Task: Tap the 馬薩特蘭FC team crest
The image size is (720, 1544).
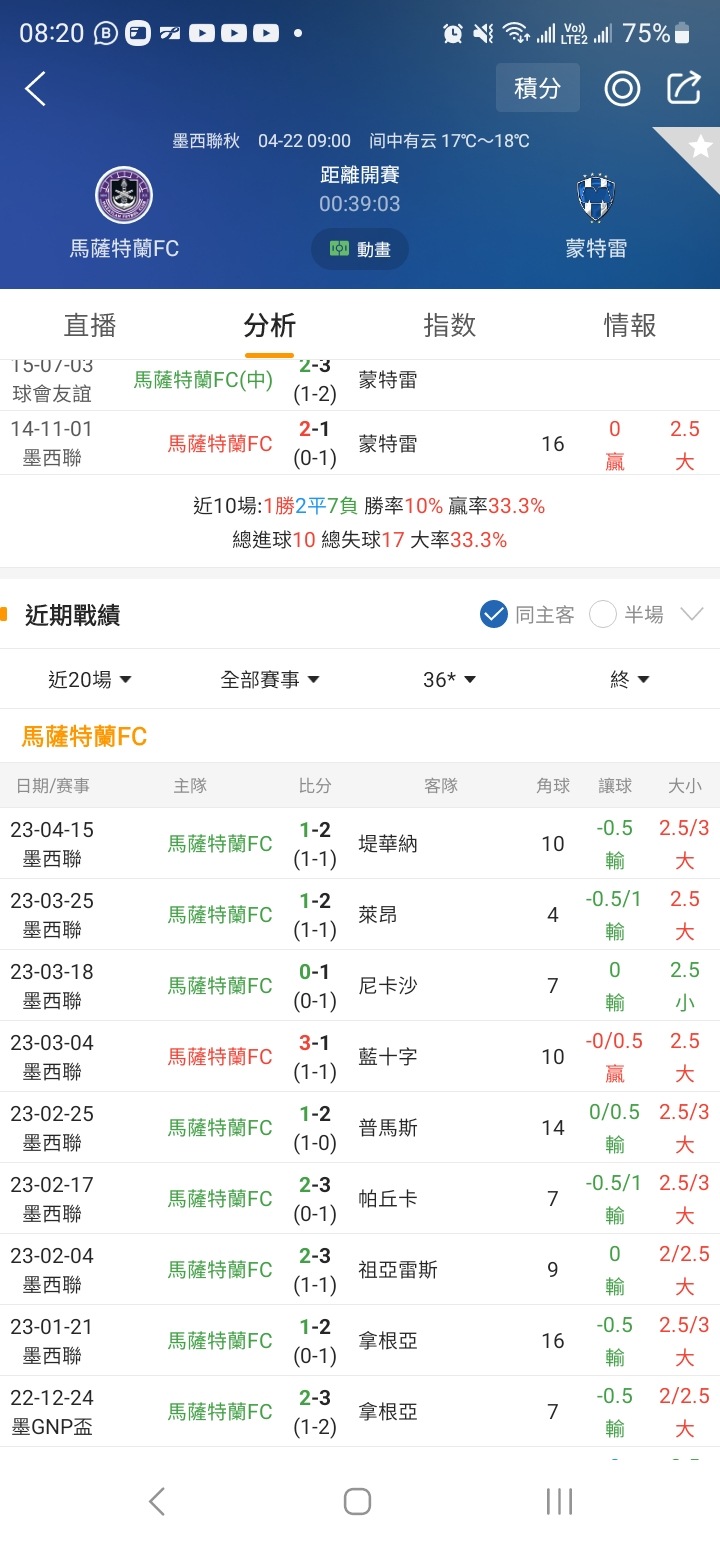Action: click(x=124, y=196)
